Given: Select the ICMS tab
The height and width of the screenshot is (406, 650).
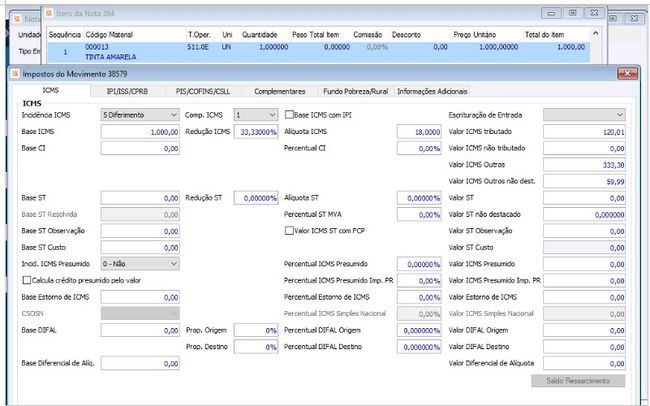Looking at the screenshot, I should (51, 90).
